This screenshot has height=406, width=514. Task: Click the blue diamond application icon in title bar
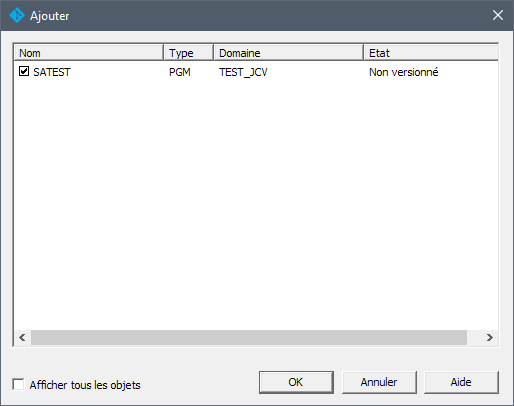coord(17,15)
